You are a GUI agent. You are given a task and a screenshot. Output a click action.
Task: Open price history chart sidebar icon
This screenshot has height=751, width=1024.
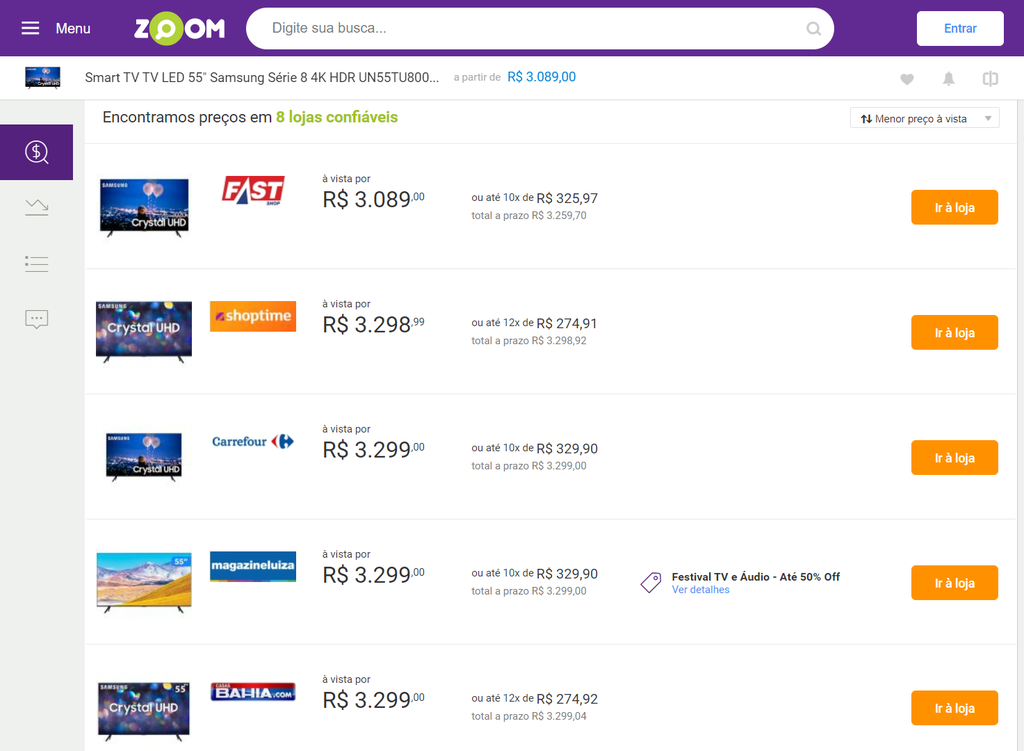(x=37, y=207)
